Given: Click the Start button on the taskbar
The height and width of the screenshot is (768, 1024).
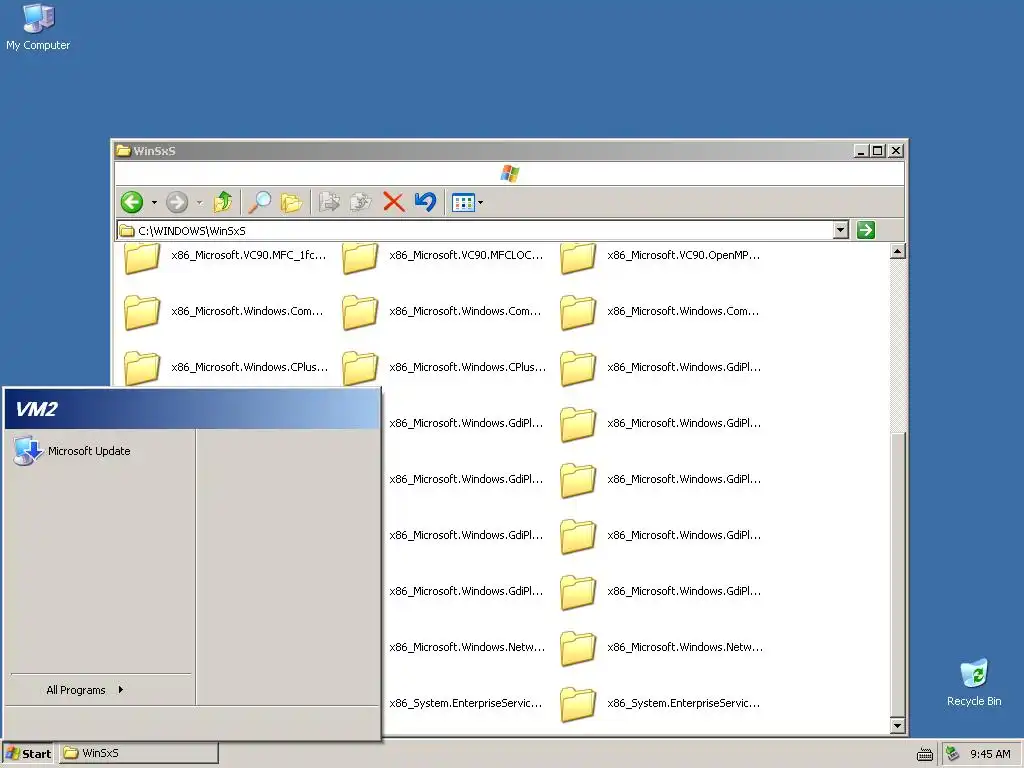Looking at the screenshot, I should pos(28,754).
